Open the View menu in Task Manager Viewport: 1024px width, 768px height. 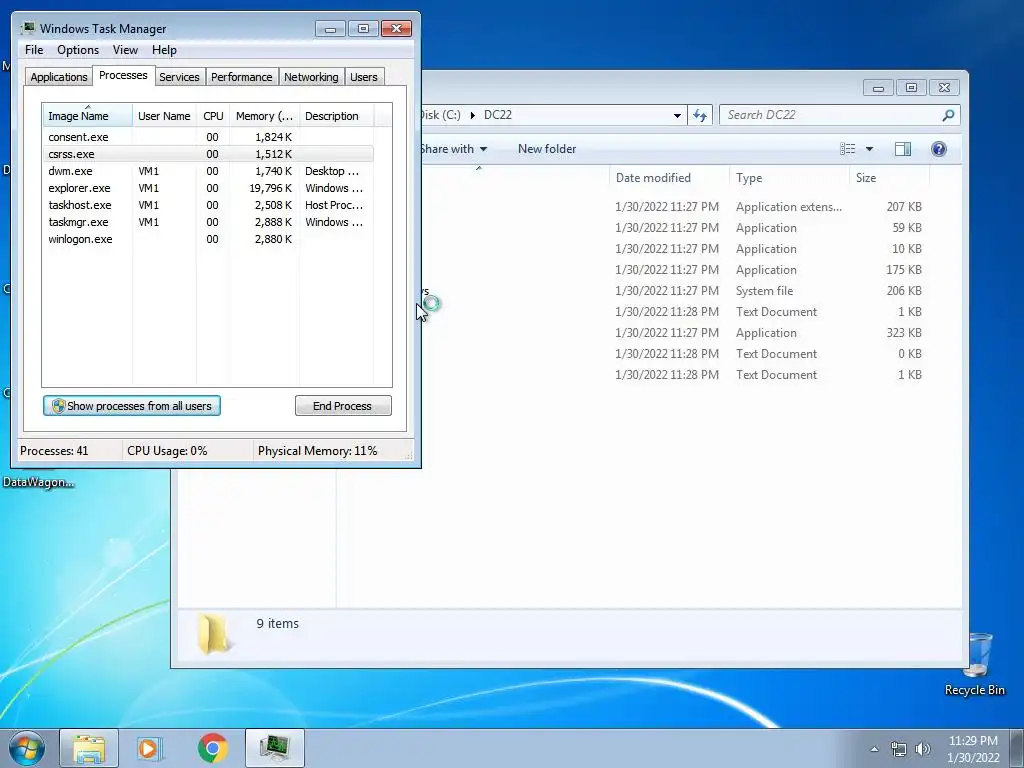pos(125,50)
